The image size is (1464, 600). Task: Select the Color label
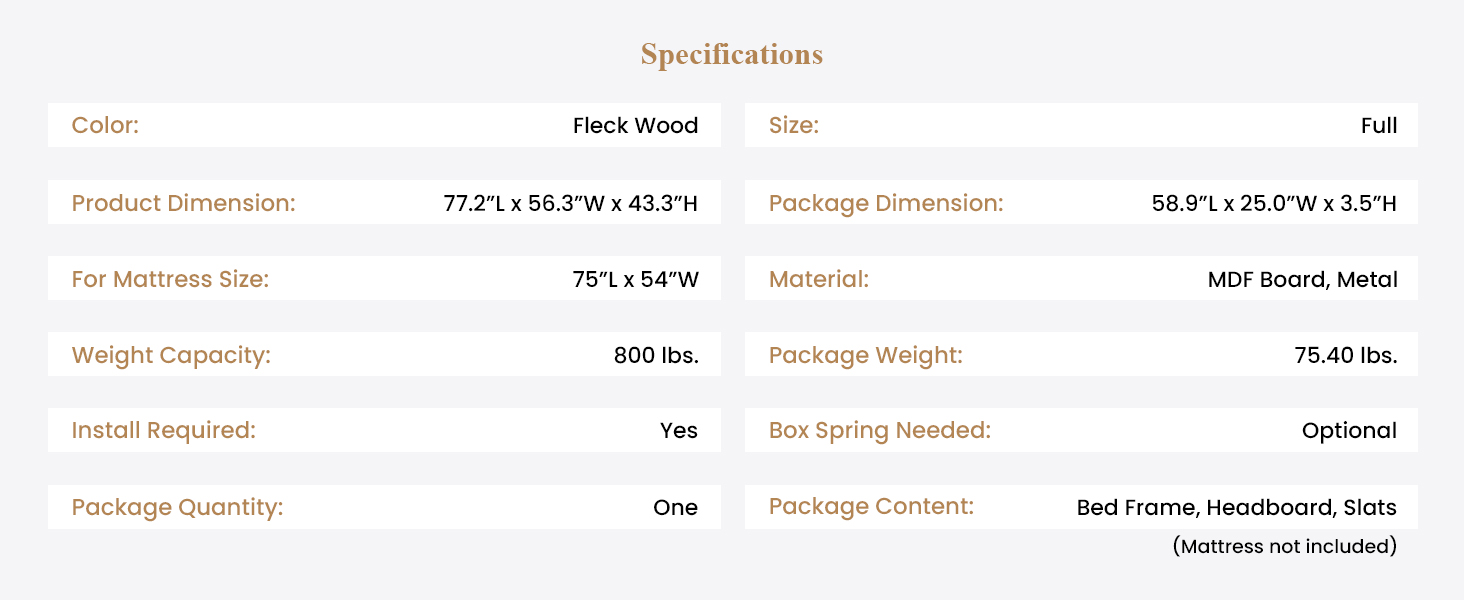105,126
